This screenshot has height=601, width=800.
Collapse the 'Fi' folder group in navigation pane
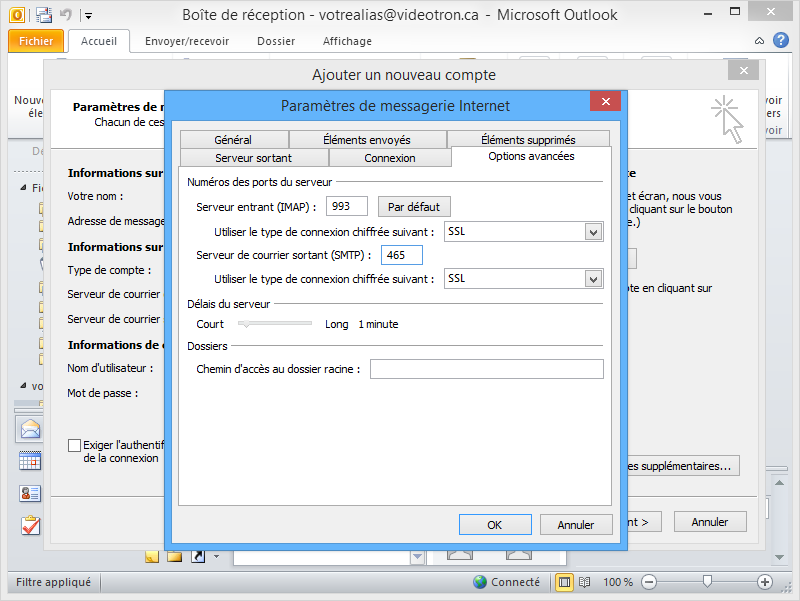coord(23,188)
